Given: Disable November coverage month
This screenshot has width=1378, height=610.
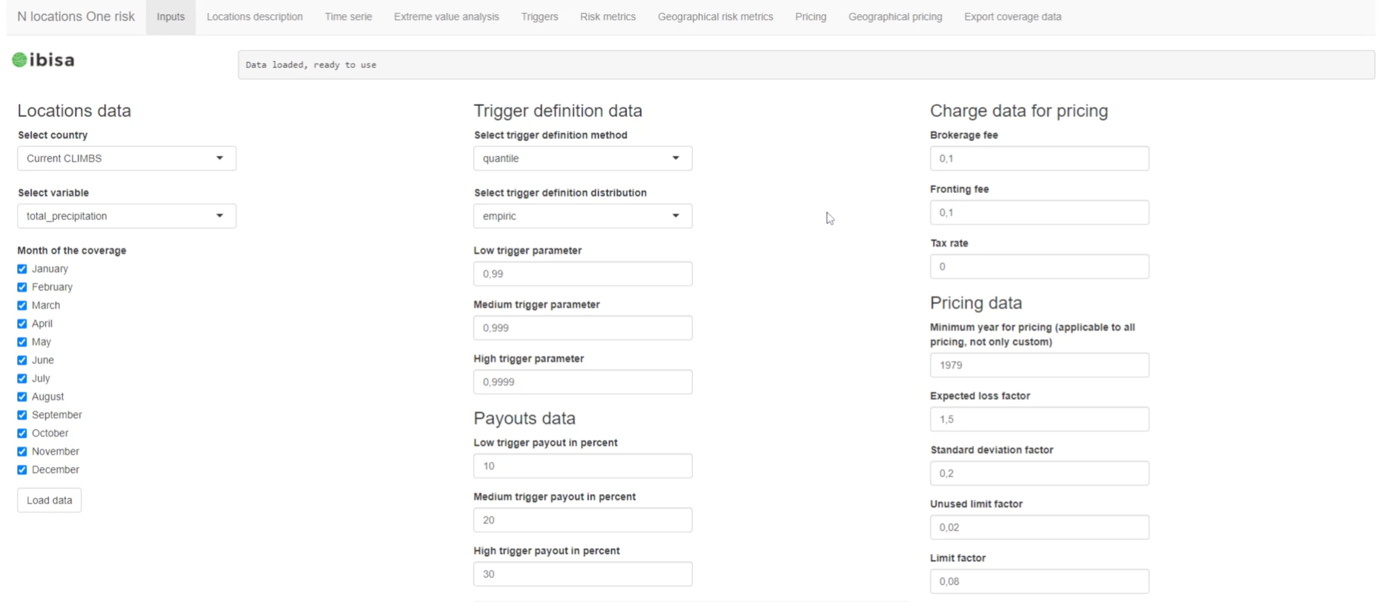Looking at the screenshot, I should [22, 451].
